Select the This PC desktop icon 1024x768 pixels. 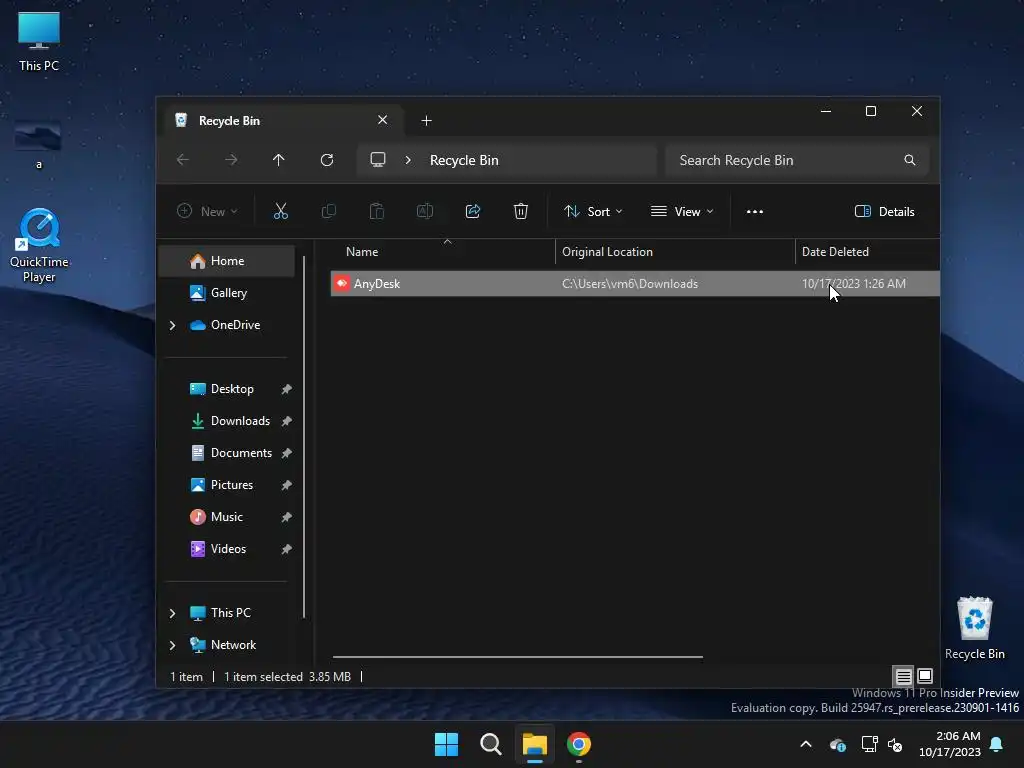(x=39, y=41)
